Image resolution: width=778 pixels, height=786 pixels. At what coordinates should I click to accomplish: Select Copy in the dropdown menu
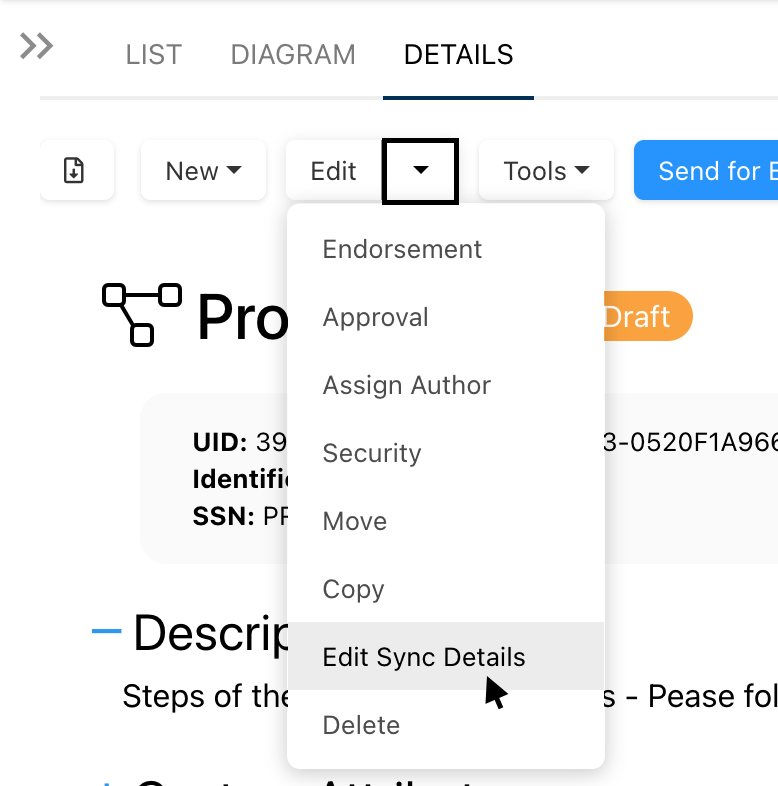click(353, 589)
